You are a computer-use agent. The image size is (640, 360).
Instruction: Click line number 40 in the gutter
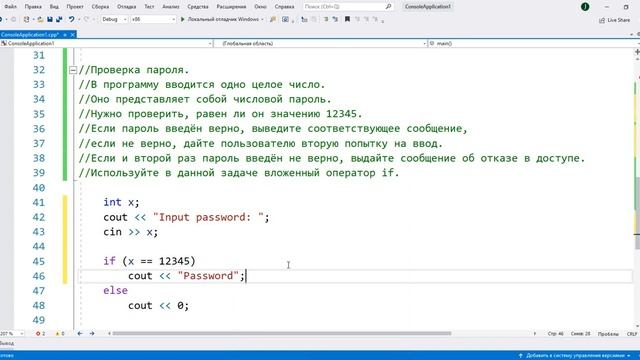pos(39,188)
